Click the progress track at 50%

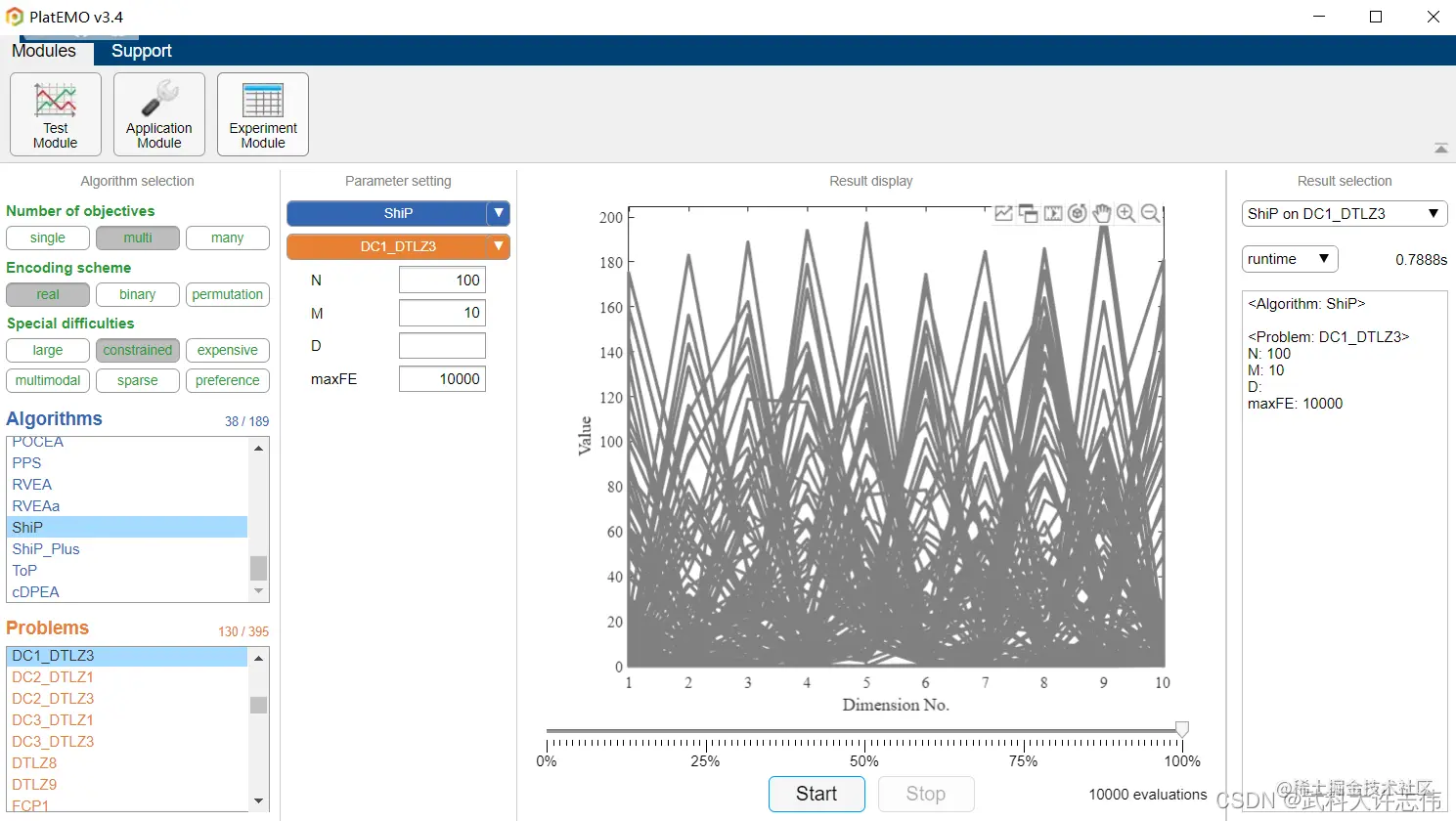point(864,730)
